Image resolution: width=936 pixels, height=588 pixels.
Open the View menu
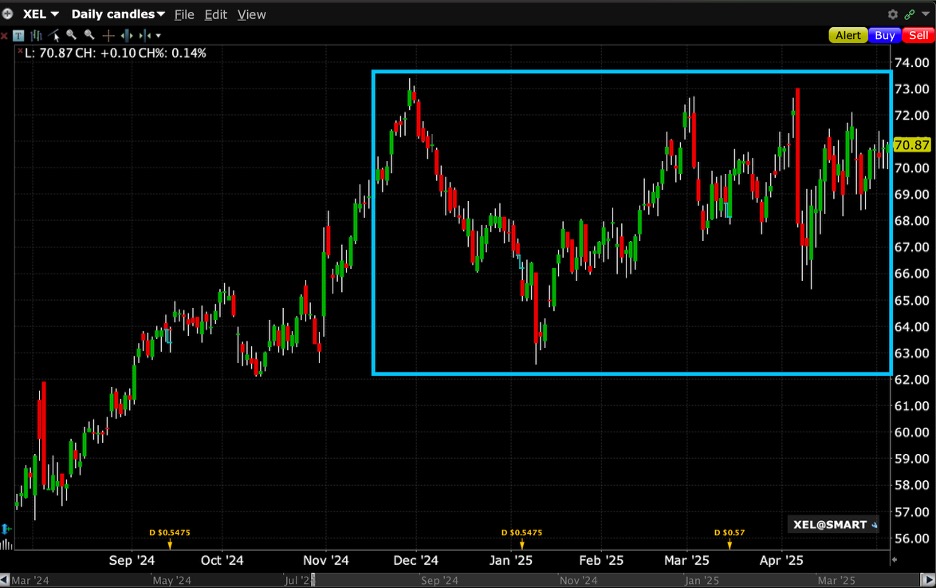pyautogui.click(x=251, y=14)
